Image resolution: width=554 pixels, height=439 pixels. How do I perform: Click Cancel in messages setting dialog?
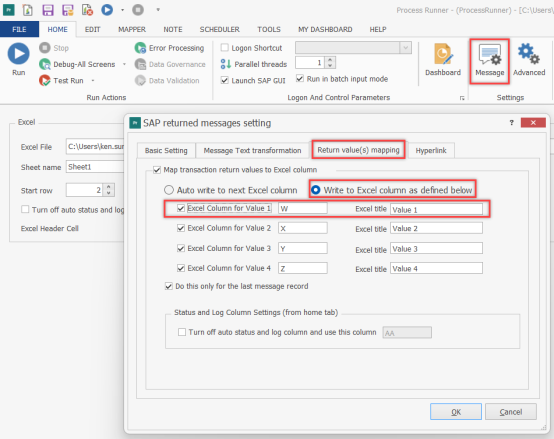point(511,412)
